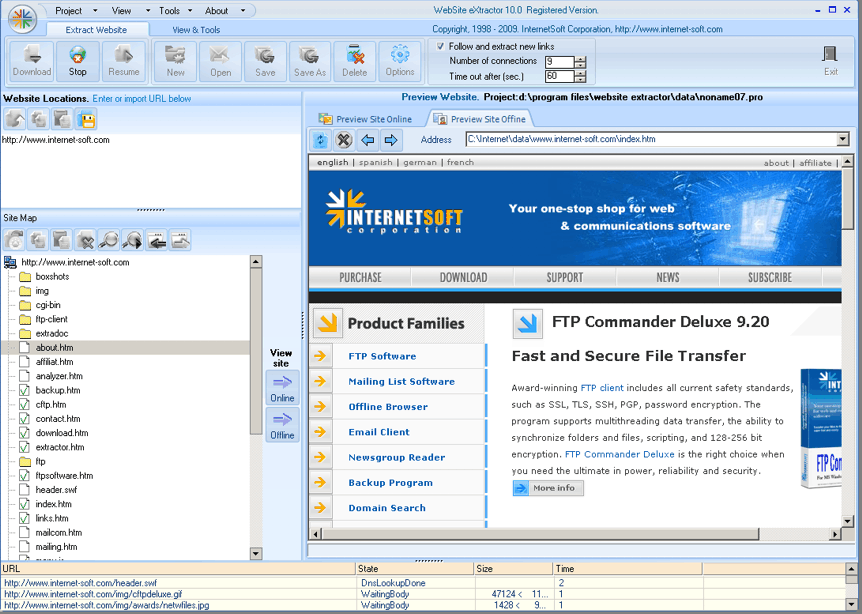Click the stop loading icon in preview
Viewport: 862px width, 614px height.
(343, 140)
